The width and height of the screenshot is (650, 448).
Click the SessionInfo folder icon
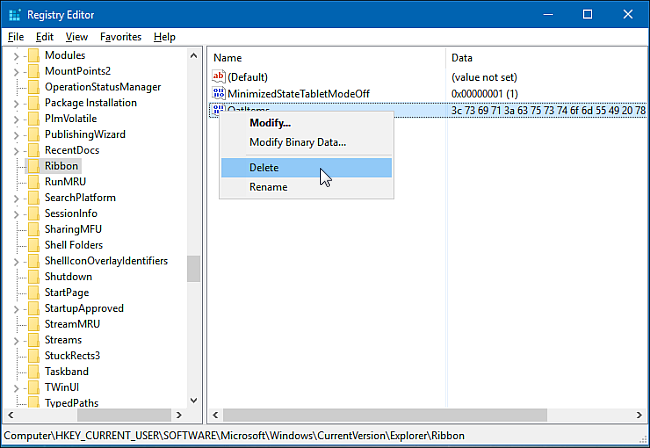(x=34, y=214)
